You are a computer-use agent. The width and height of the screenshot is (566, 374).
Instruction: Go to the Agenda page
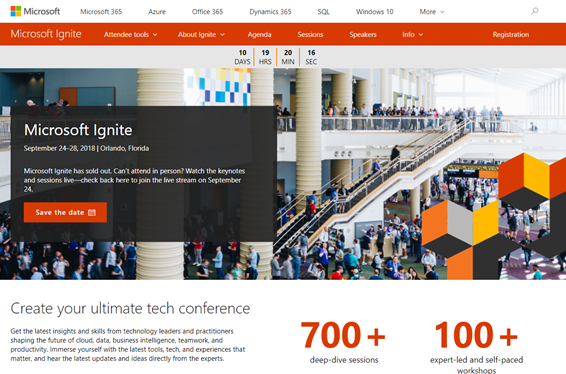pyautogui.click(x=259, y=35)
